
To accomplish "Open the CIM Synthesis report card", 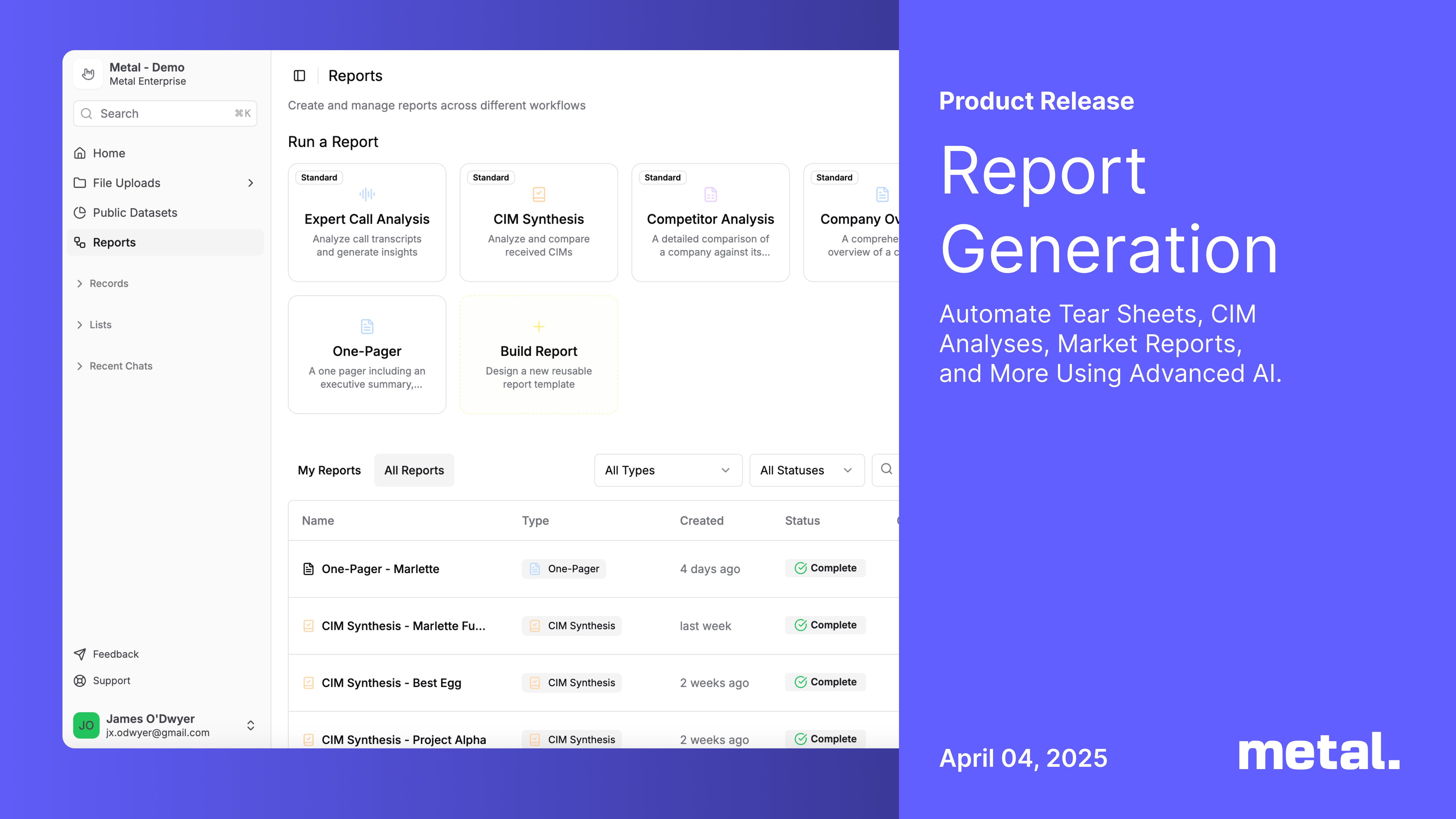I will click(x=539, y=223).
